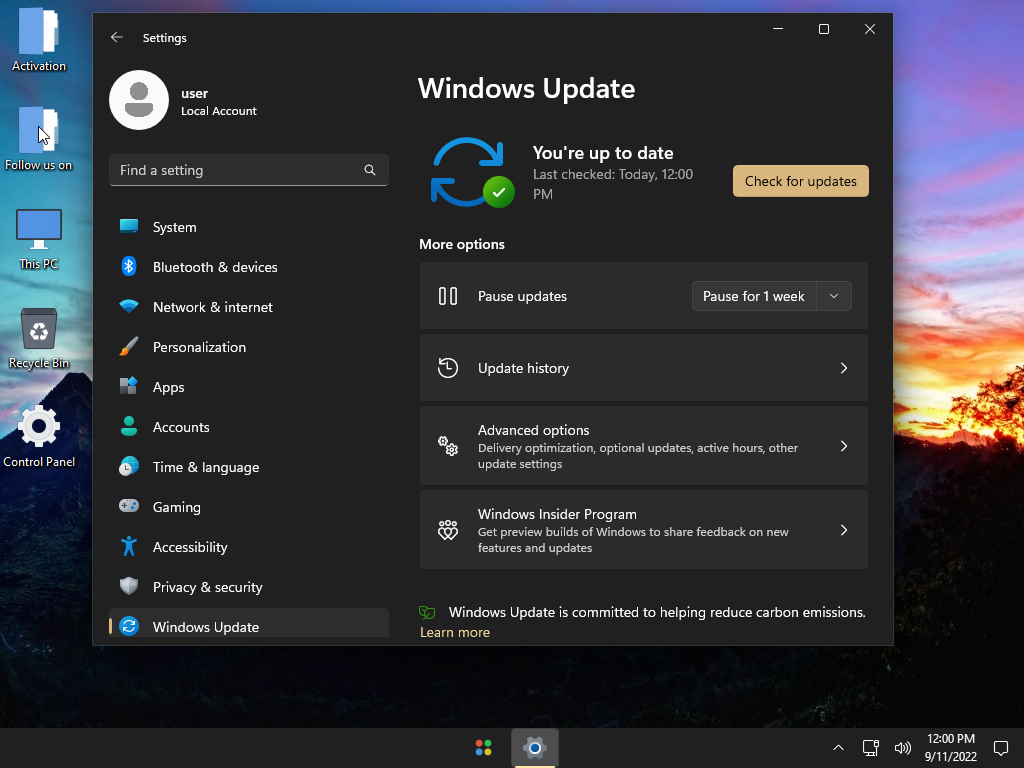Image resolution: width=1024 pixels, height=768 pixels.
Task: Open Advanced options chevron
Action: (x=844, y=446)
